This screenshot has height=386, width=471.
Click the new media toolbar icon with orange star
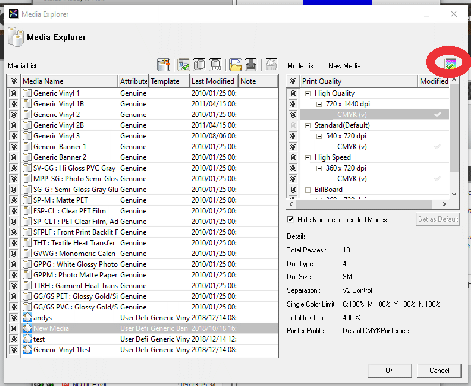(164, 64)
